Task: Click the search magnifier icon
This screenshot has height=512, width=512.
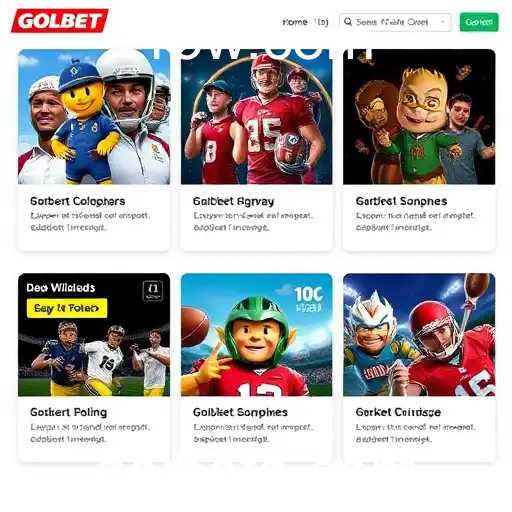Action: tap(348, 22)
